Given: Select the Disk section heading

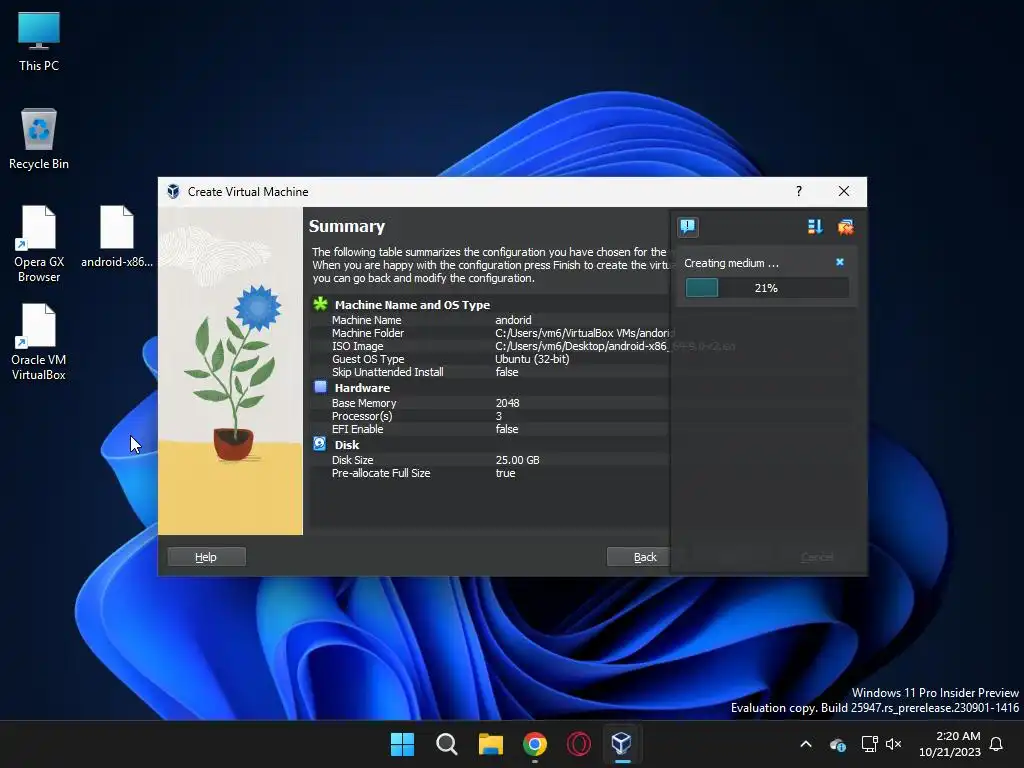Looking at the screenshot, I should (347, 445).
